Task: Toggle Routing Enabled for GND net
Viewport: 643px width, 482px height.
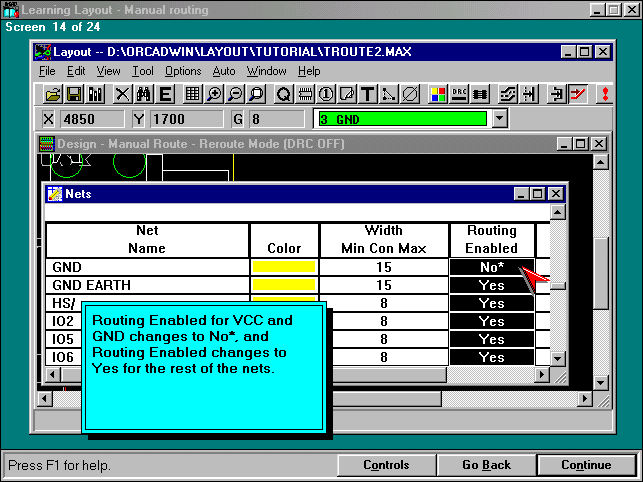Action: click(x=491, y=267)
